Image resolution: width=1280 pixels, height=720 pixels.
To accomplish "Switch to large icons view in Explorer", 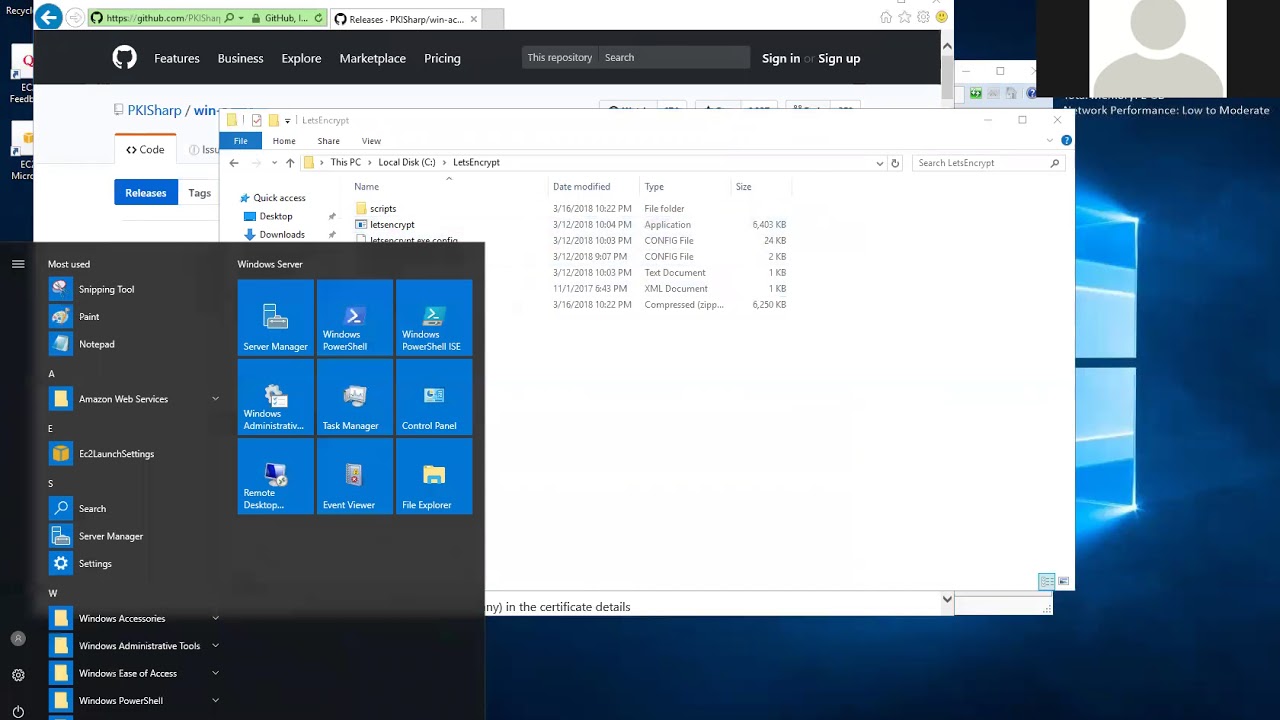I will [x=1063, y=581].
